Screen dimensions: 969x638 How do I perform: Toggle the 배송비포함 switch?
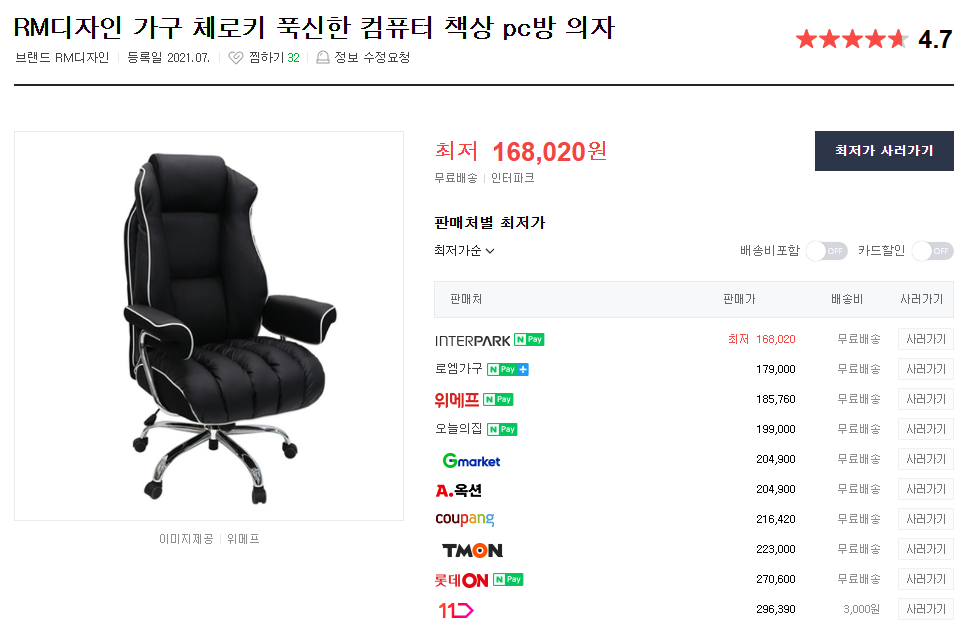pyautogui.click(x=827, y=251)
